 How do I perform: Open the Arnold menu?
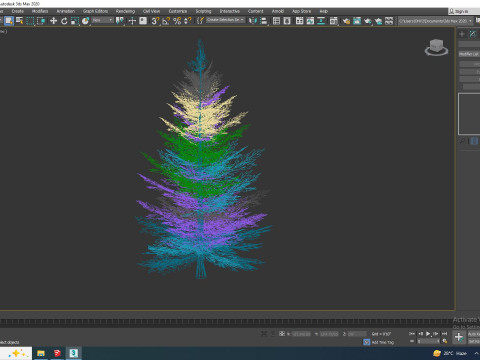click(278, 11)
